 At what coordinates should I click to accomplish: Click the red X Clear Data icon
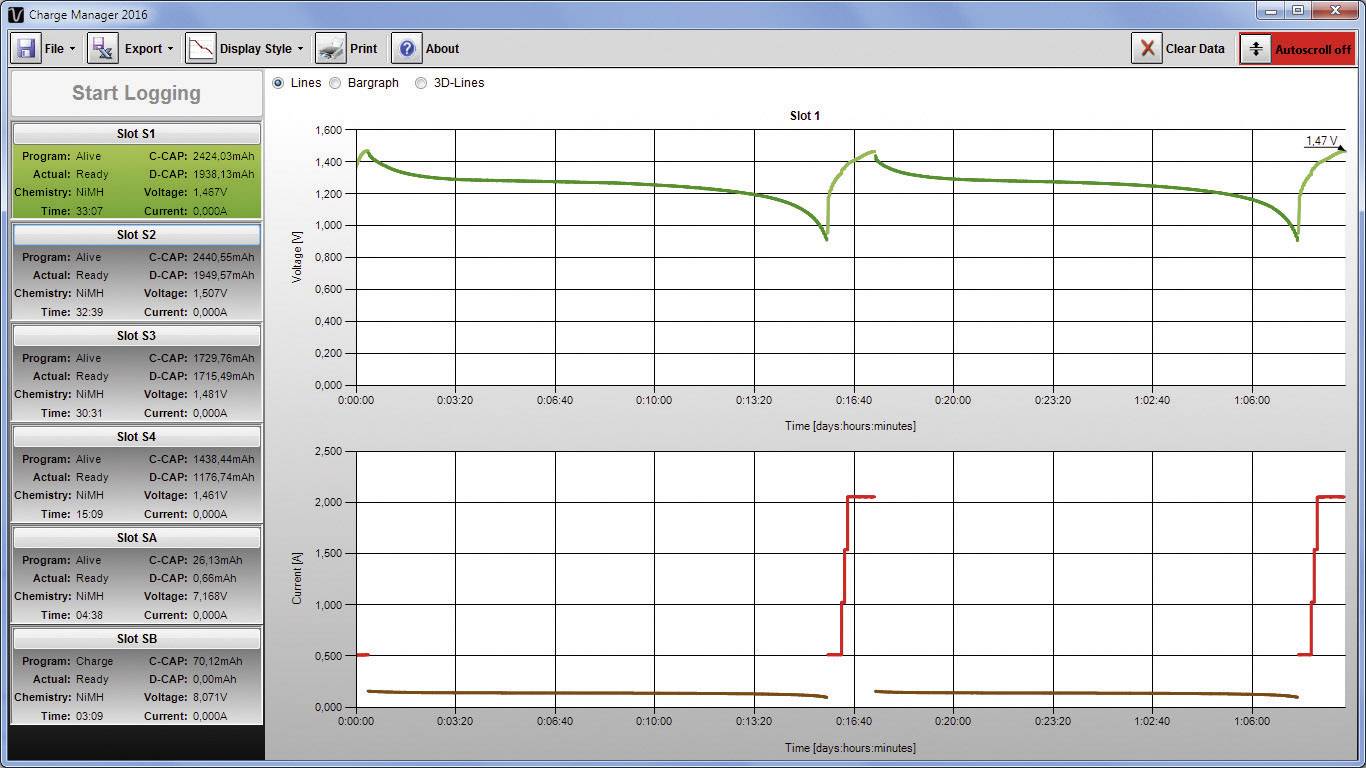pyautogui.click(x=1146, y=47)
